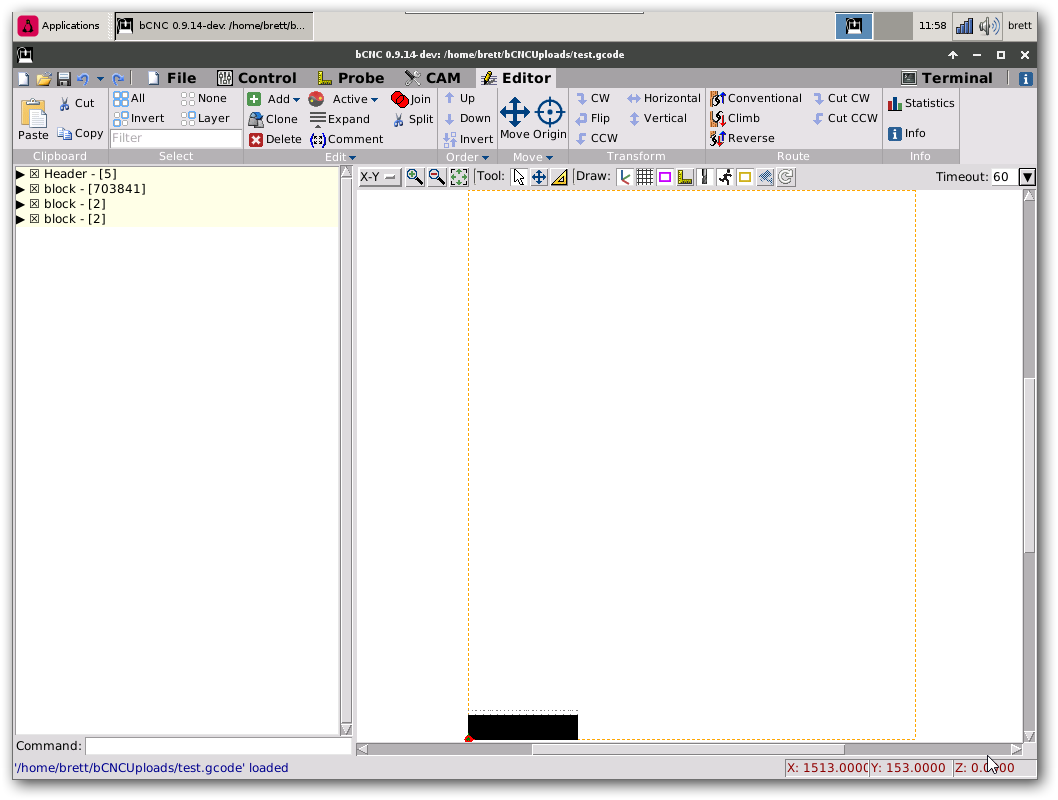Fit the drawing to the canvas view
Screen dimensions: 1058x800
point(459,177)
